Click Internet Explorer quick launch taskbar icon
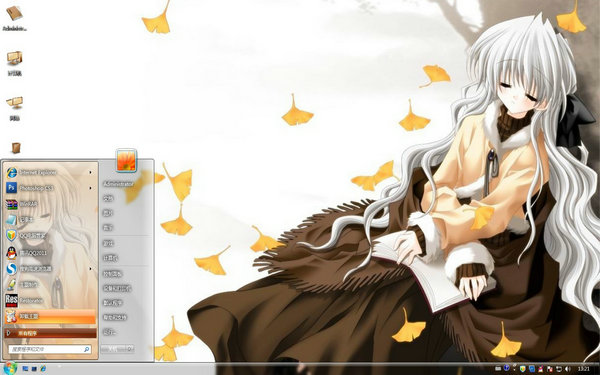The width and height of the screenshot is (600, 375). tap(43, 368)
